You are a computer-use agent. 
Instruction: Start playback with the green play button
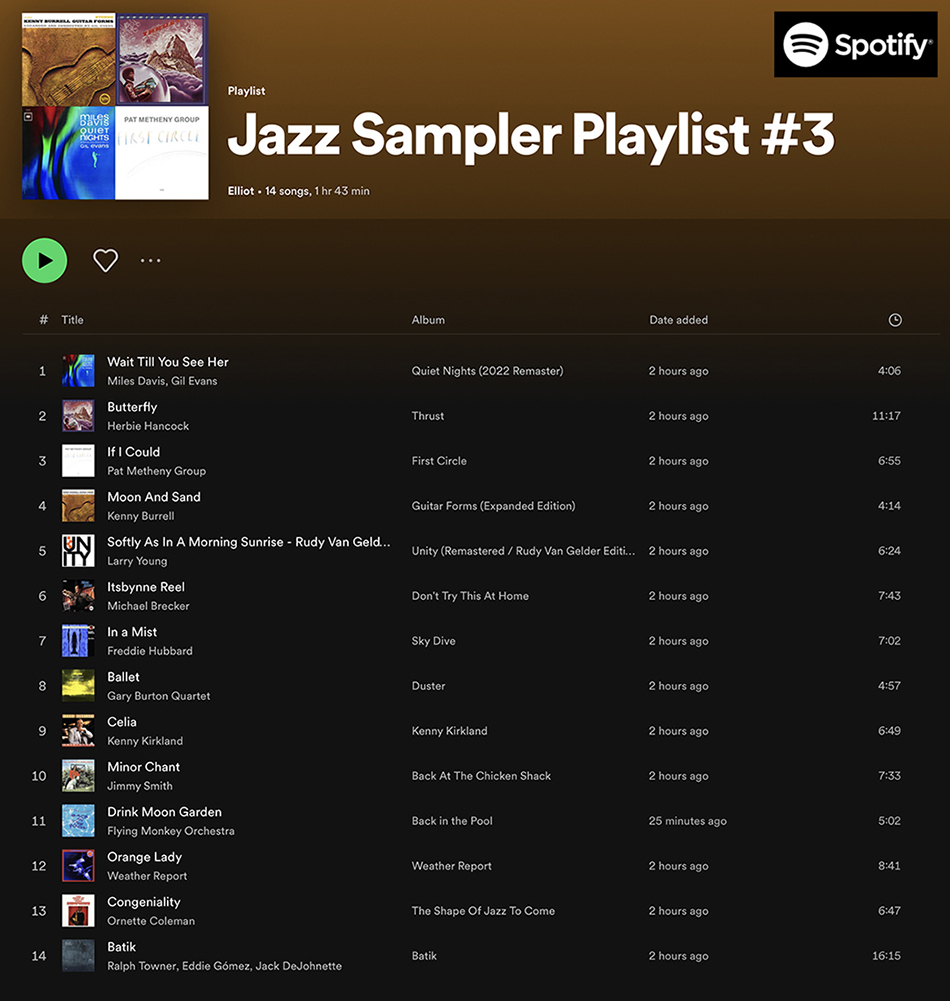(45, 260)
